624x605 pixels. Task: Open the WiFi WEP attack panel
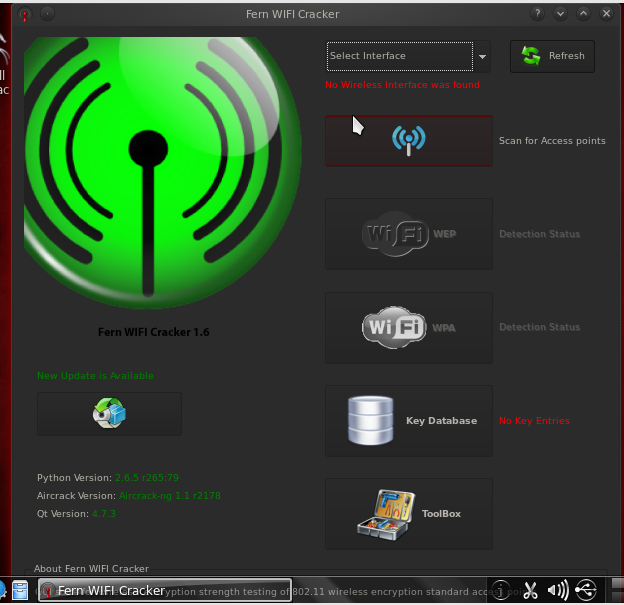point(409,234)
